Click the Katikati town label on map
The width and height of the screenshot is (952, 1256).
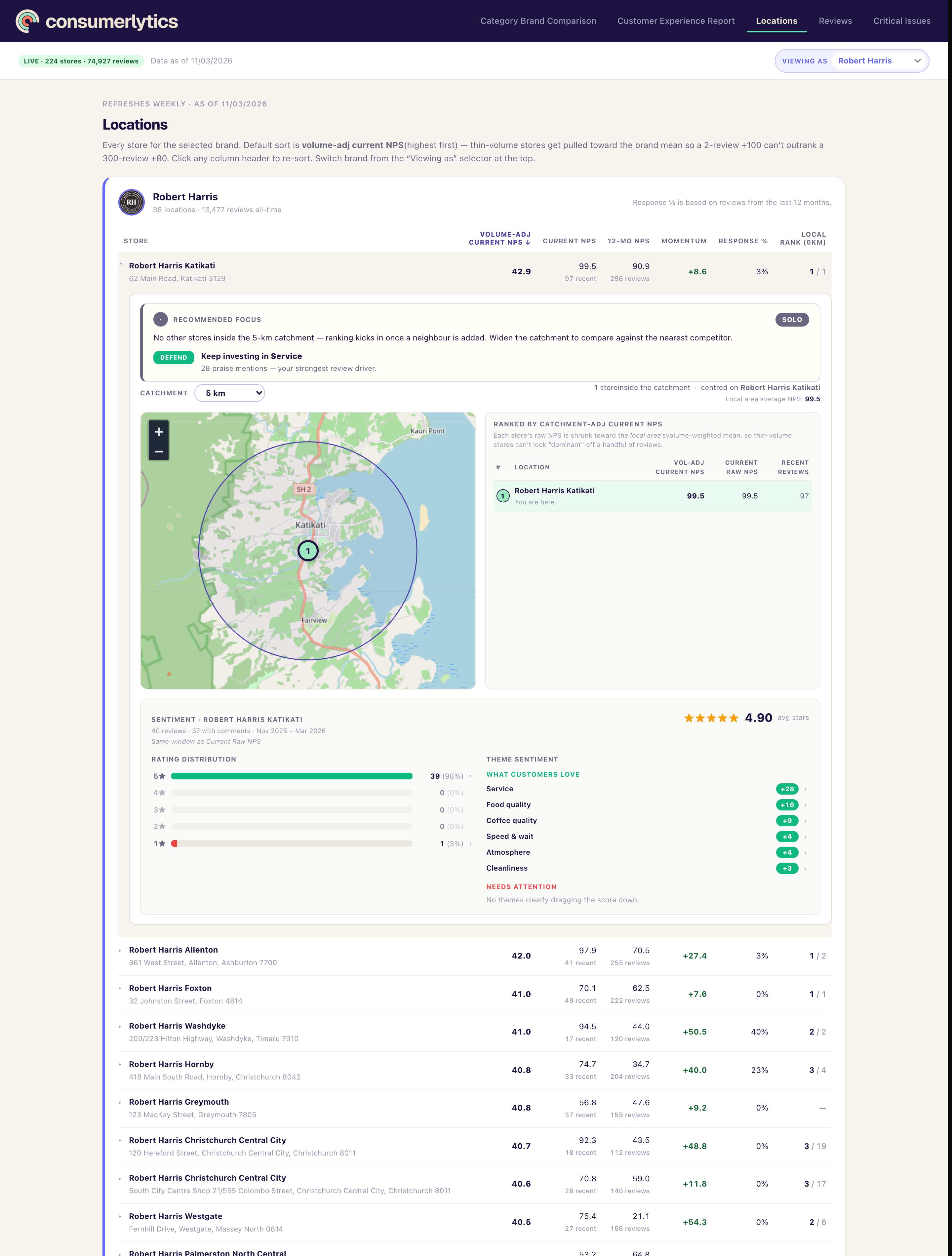tap(311, 525)
